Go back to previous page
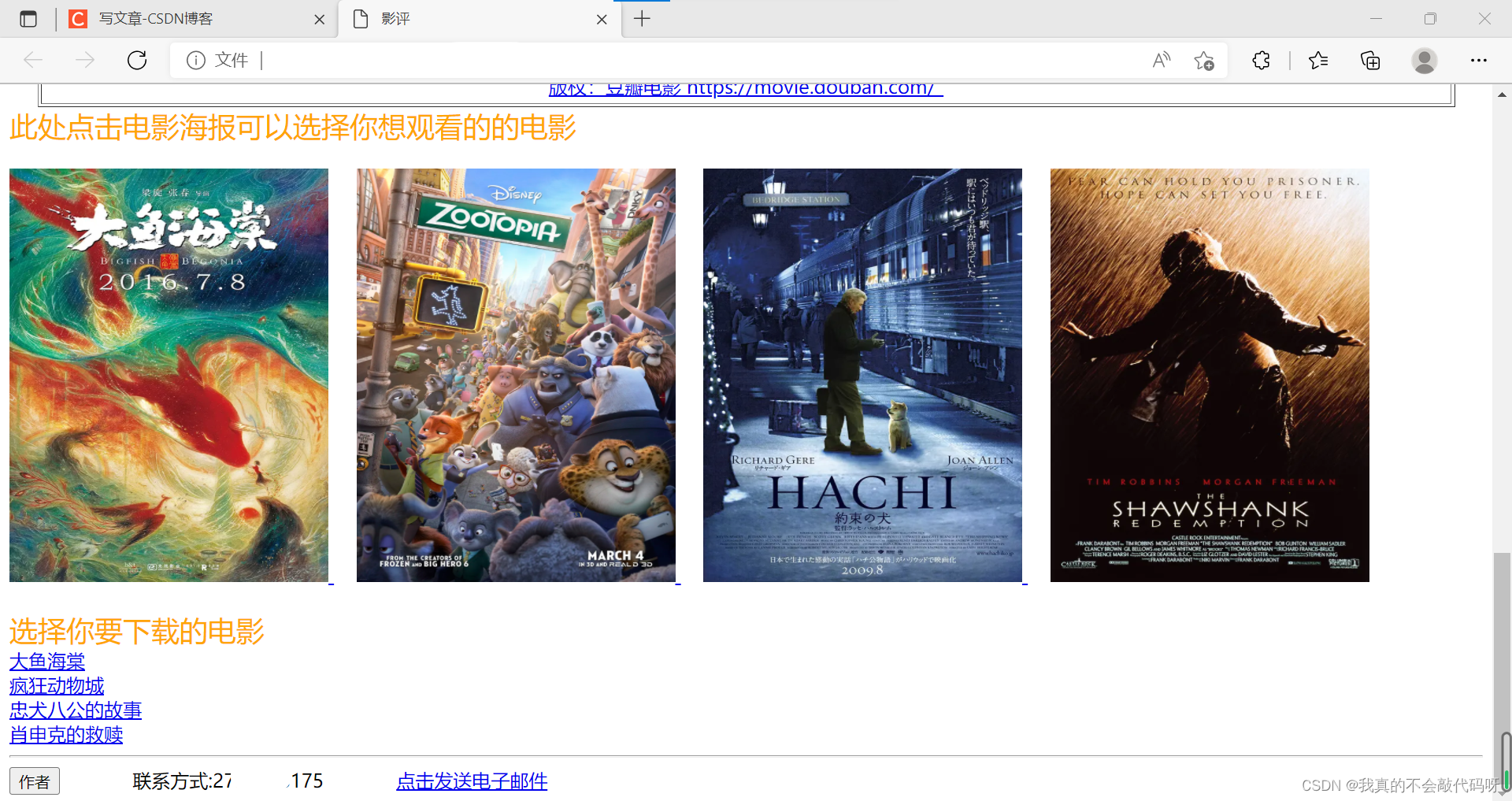The width and height of the screenshot is (1512, 801). [33, 60]
